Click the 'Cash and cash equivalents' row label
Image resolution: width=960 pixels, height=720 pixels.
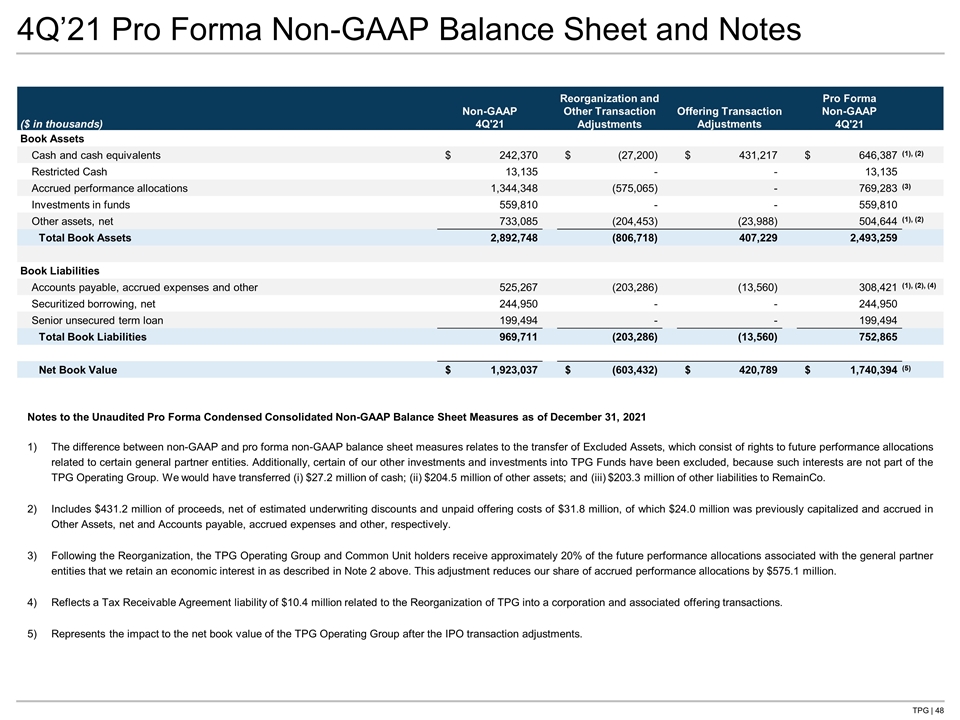96,156
